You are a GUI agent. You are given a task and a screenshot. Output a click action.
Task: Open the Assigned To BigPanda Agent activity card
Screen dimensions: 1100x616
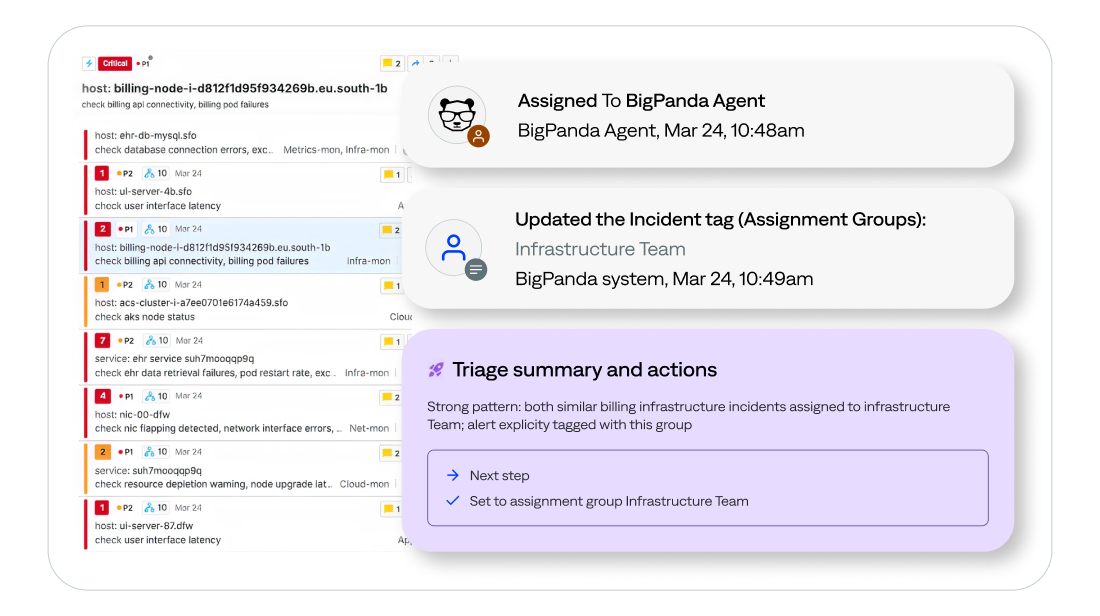pos(709,115)
